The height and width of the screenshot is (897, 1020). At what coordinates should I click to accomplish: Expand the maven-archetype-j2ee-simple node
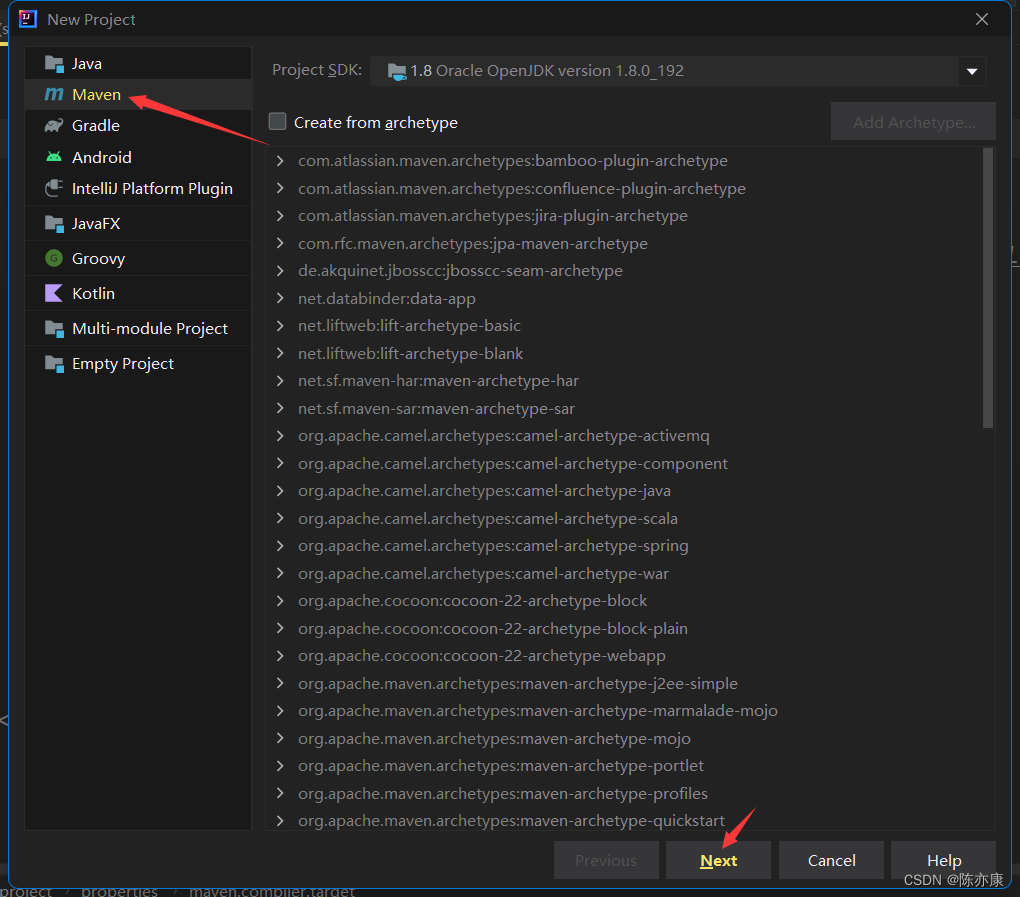point(280,684)
